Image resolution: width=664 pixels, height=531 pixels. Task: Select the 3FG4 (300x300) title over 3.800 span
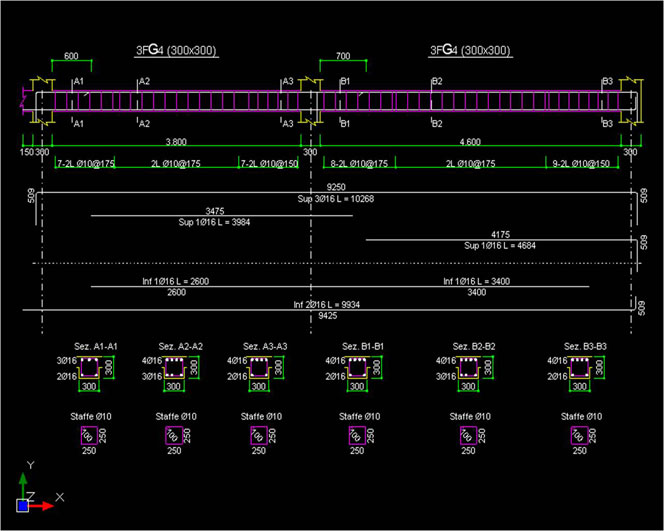pos(176,50)
